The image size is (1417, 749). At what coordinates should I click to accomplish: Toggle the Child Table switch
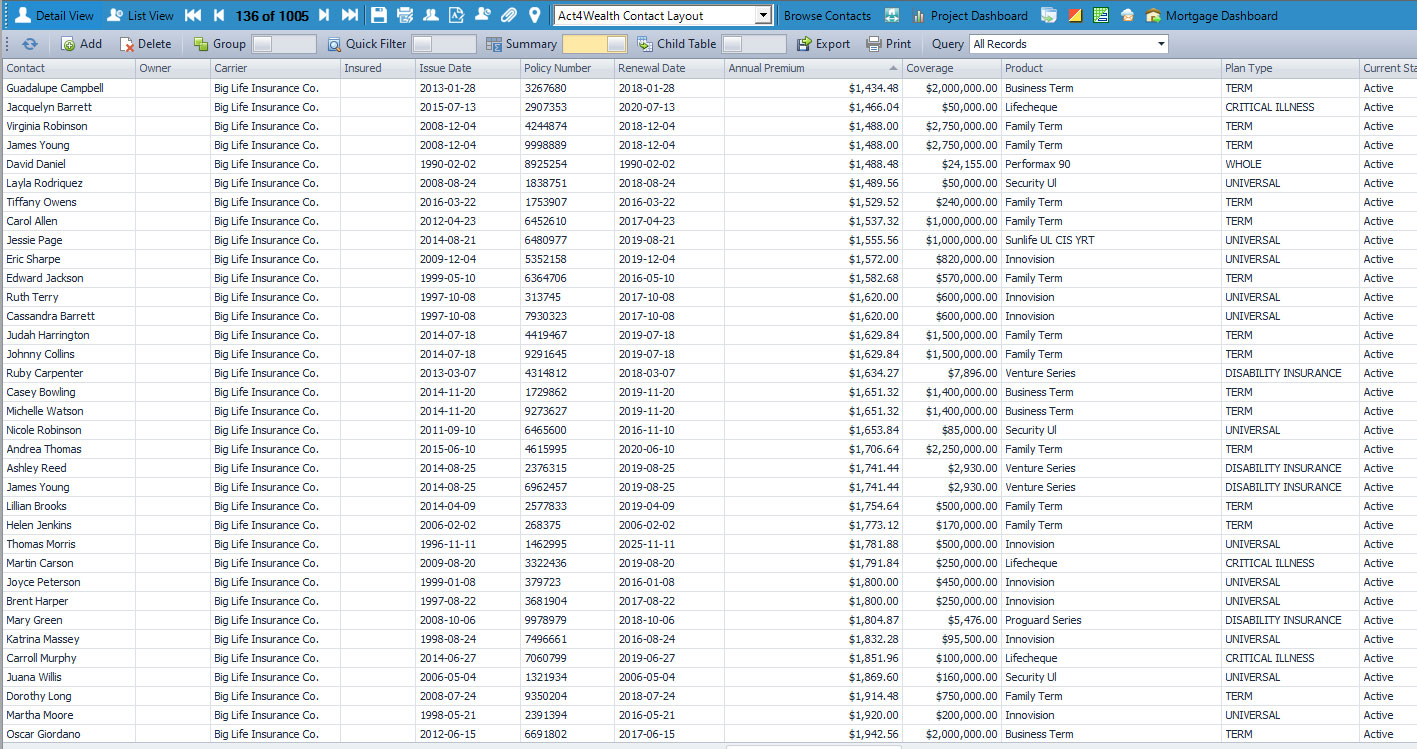(x=754, y=44)
